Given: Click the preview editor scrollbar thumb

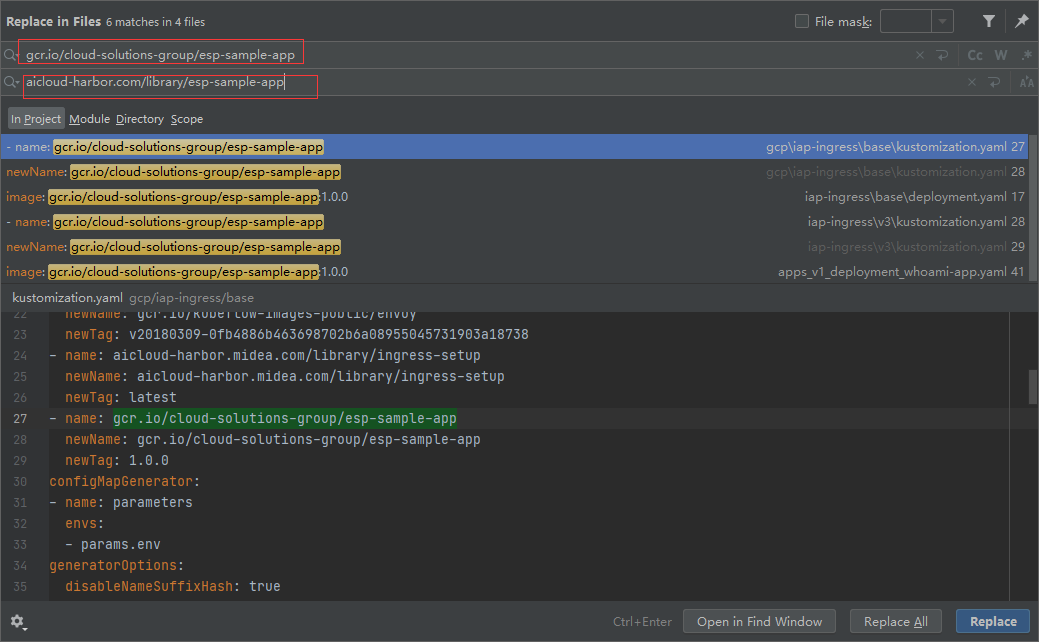Looking at the screenshot, I should (1033, 387).
